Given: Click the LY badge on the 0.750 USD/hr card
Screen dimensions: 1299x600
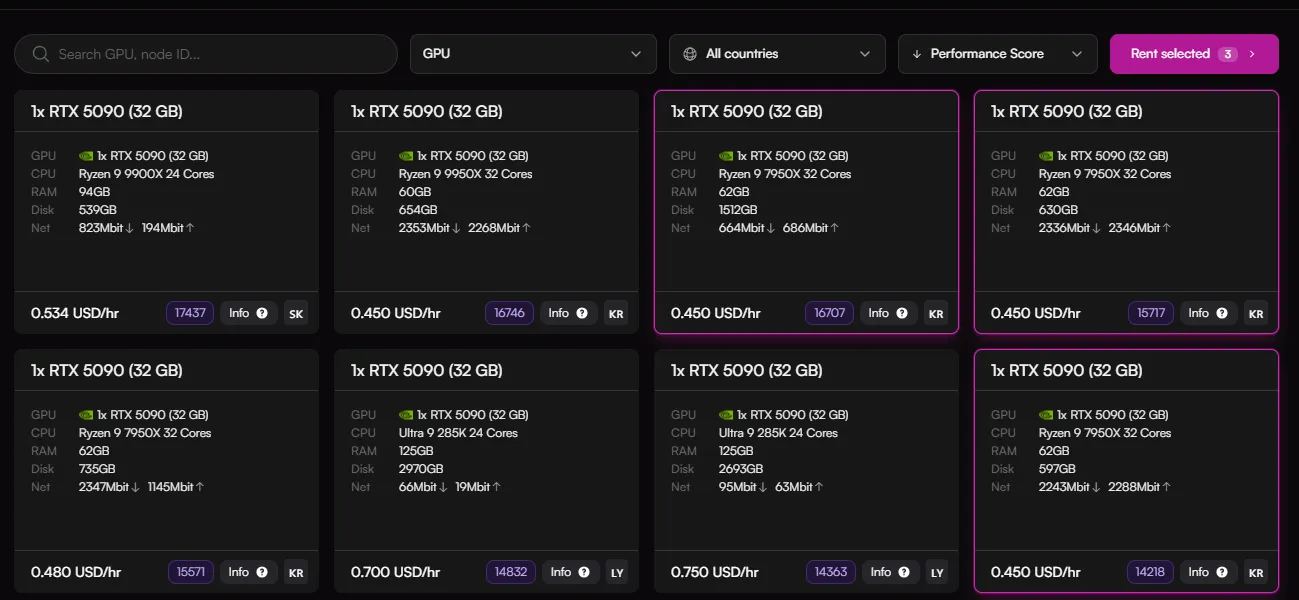Looking at the screenshot, I should tap(937, 572).
